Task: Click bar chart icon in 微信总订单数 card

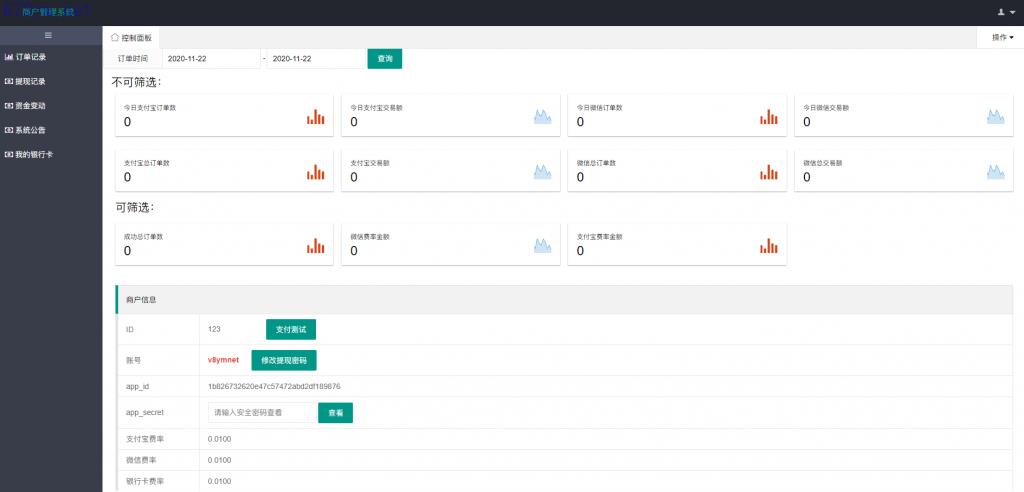Action: (768, 172)
